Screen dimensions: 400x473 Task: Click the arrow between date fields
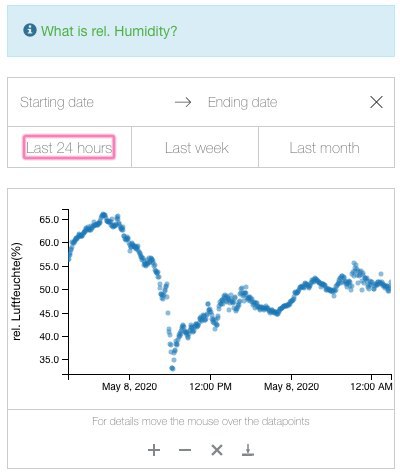click(x=183, y=102)
